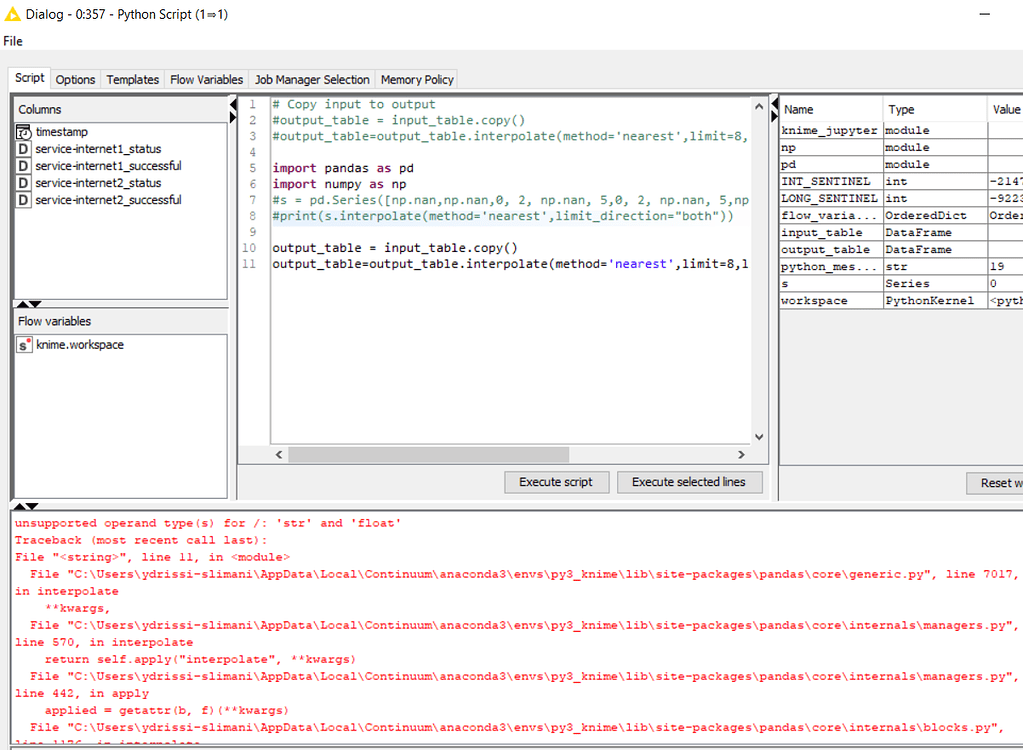The height and width of the screenshot is (750, 1023).
Task: Click the Execute script button
Action: pyautogui.click(x=556, y=482)
